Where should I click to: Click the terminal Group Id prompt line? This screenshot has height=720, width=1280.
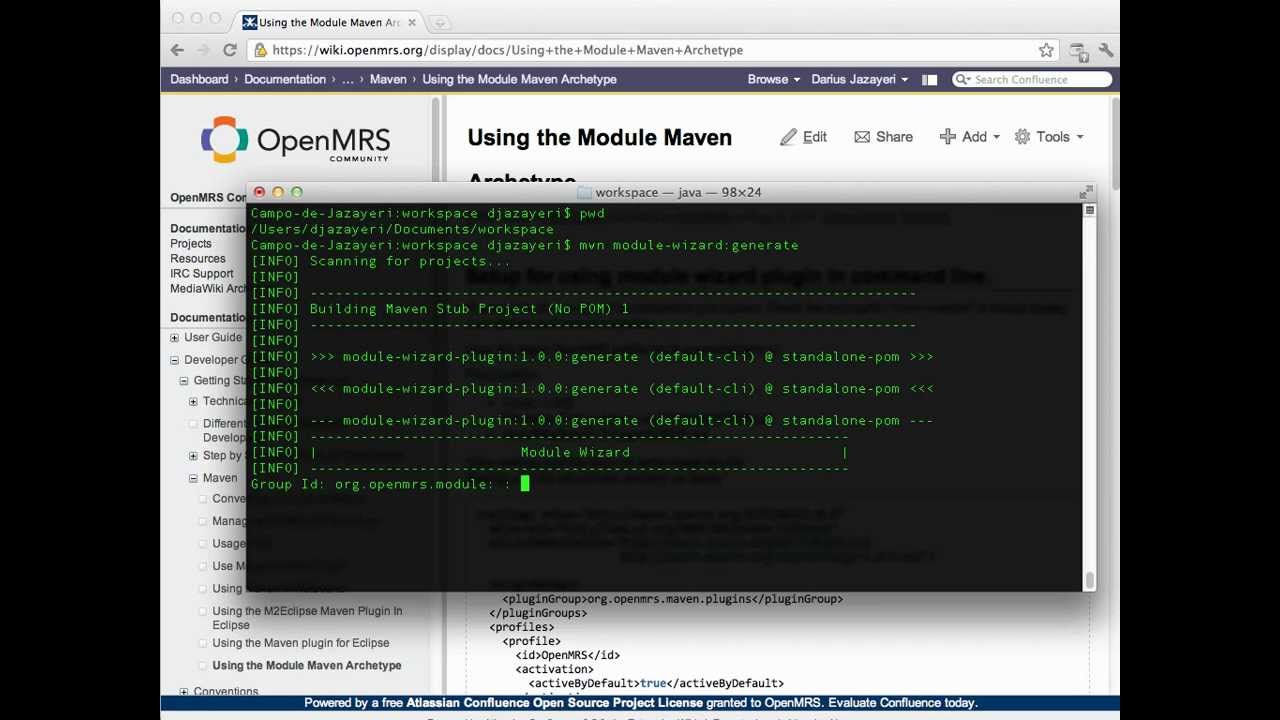click(x=390, y=484)
